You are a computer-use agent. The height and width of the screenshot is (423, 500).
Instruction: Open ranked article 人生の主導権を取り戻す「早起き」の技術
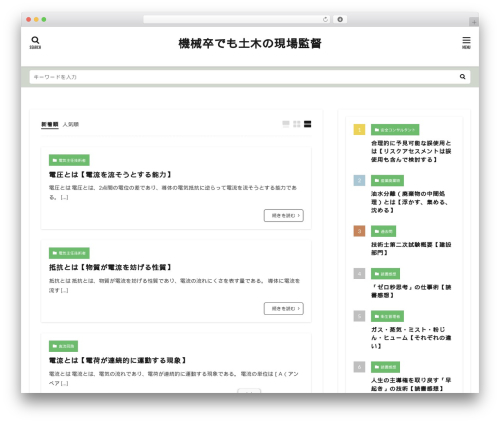coord(411,384)
